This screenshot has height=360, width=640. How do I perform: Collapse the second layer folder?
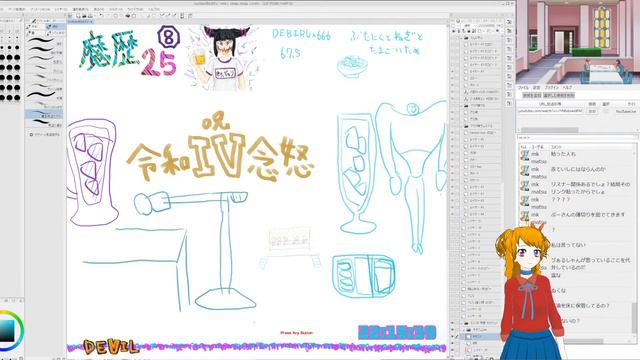tap(462, 106)
